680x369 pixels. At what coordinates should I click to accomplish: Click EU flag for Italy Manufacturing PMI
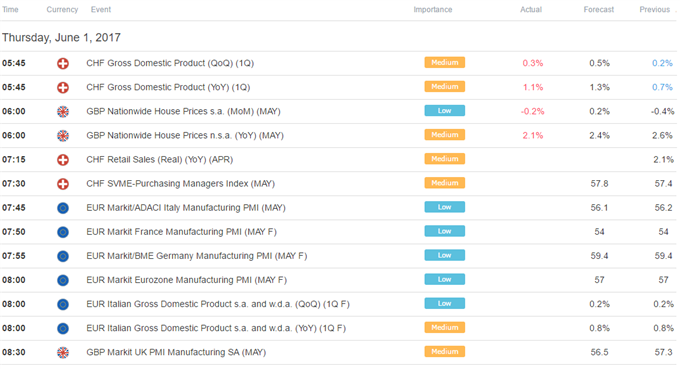[x=63, y=208]
